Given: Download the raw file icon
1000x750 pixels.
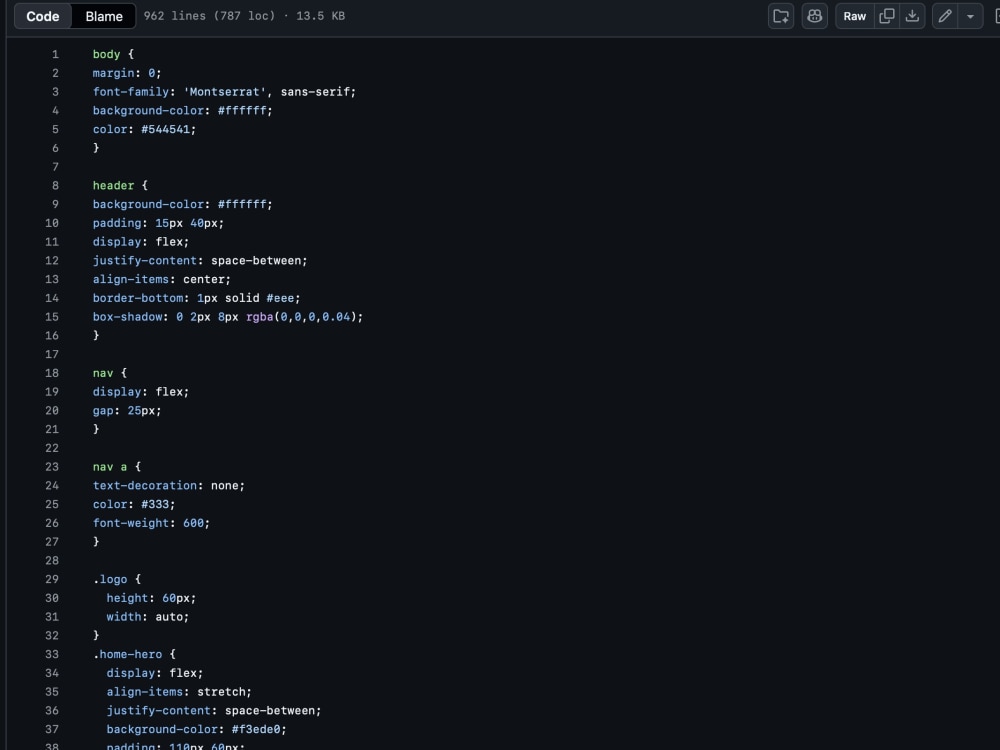Looking at the screenshot, I should [x=912, y=16].
